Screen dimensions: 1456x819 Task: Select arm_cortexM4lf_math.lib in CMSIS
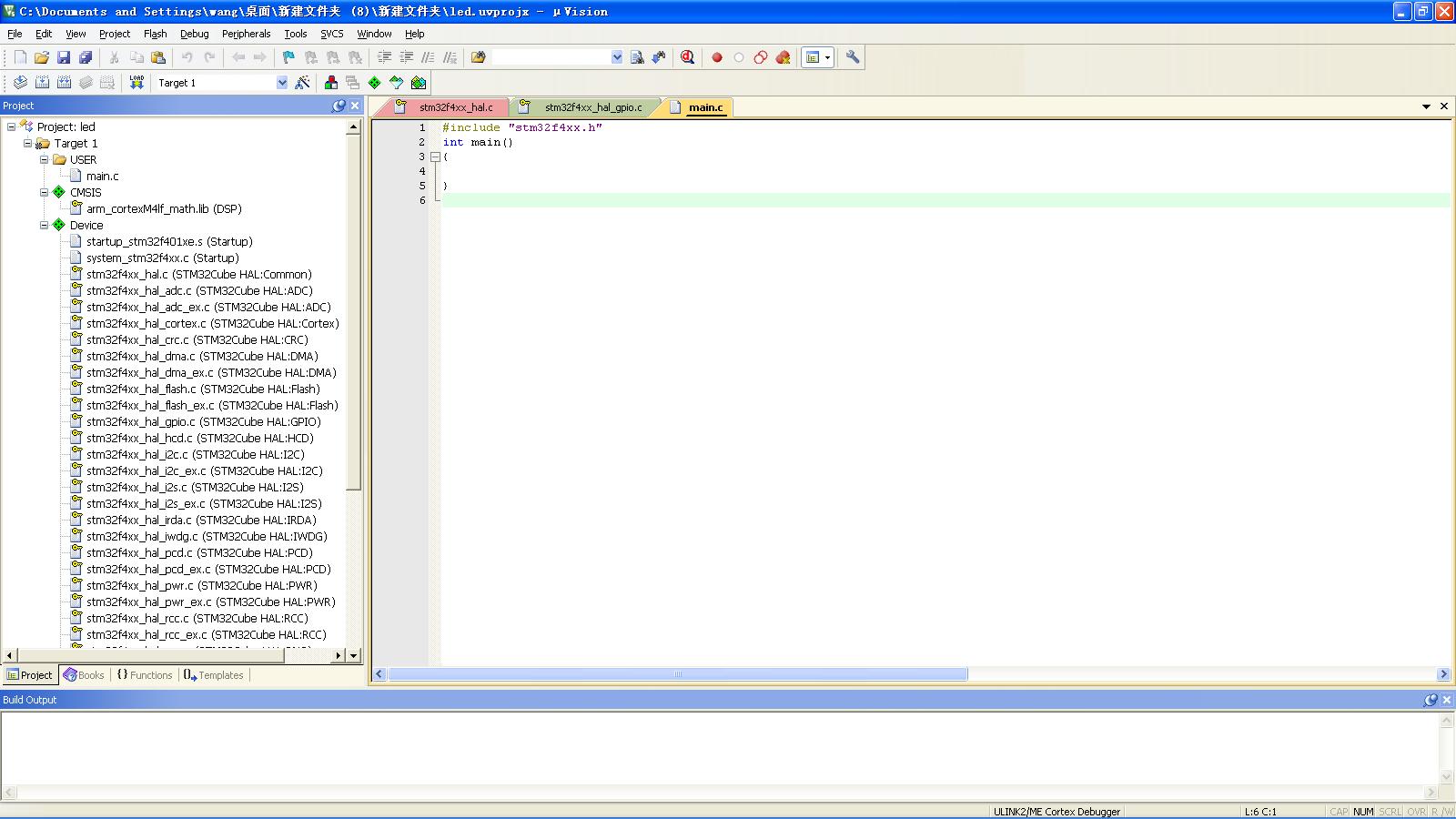click(164, 208)
